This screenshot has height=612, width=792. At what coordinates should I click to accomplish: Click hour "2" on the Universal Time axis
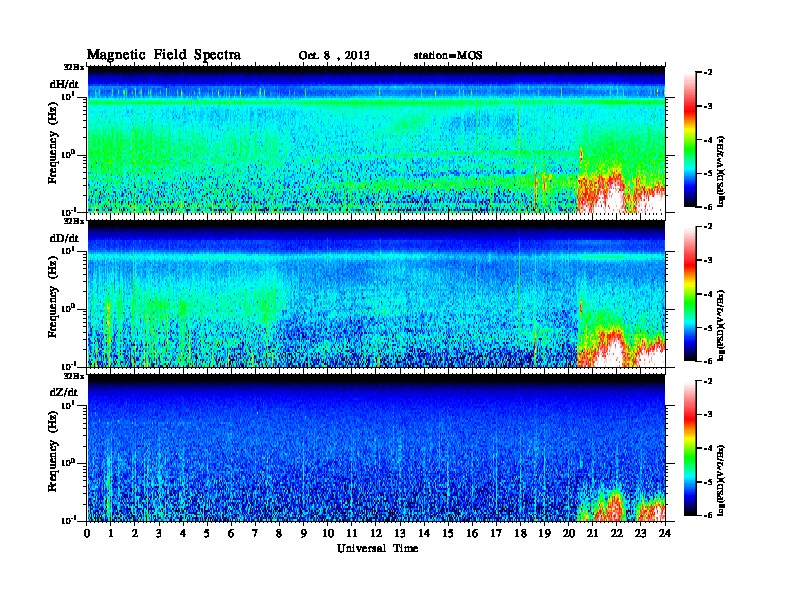click(x=135, y=533)
